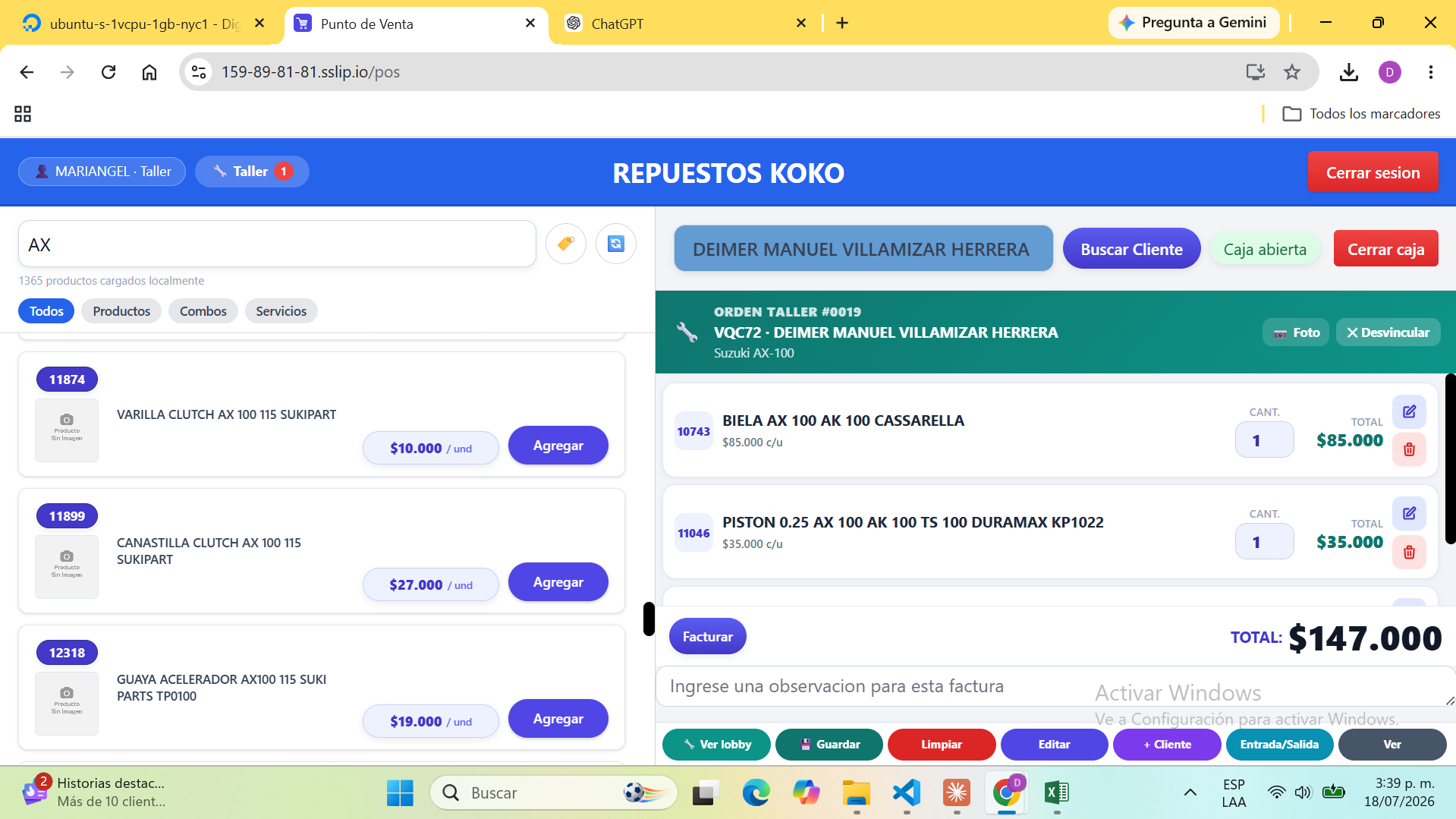
Task: Delete the BIELA AX 100 line item
Action: click(x=1409, y=449)
